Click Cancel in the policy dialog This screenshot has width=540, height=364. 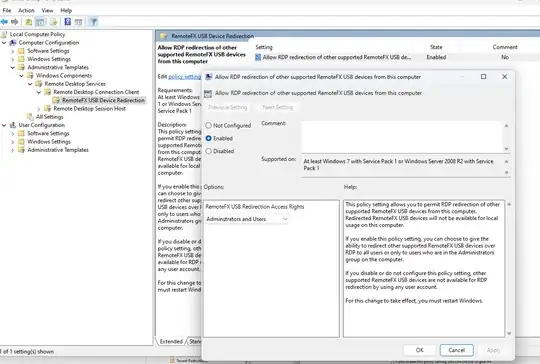457,350
